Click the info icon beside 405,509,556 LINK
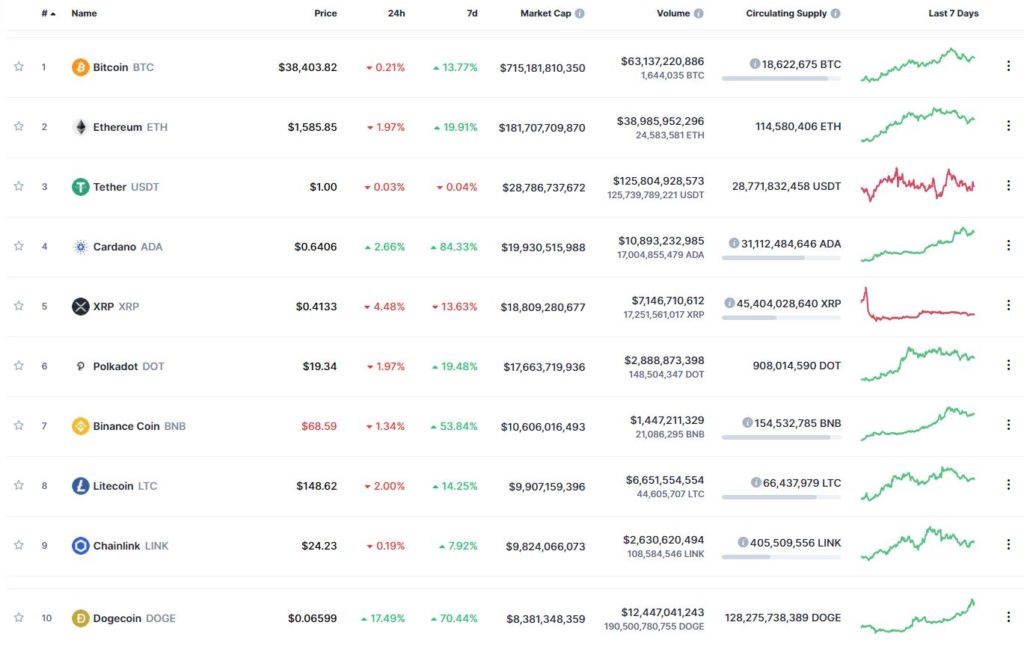The height and width of the screenshot is (646, 1024). [743, 542]
